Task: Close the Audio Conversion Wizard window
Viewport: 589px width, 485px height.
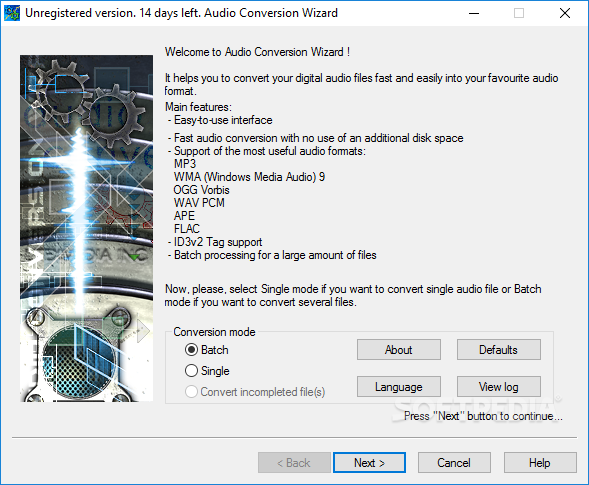Action: pos(565,13)
